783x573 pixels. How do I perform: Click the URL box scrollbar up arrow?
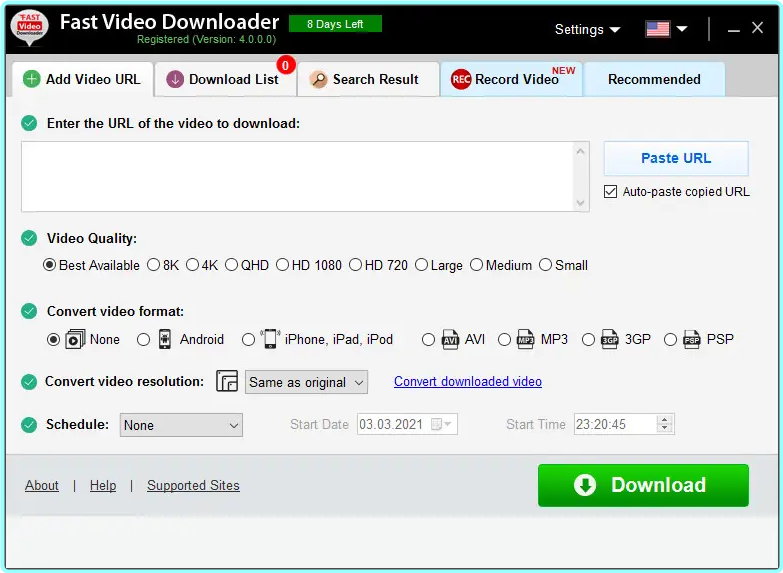click(580, 150)
